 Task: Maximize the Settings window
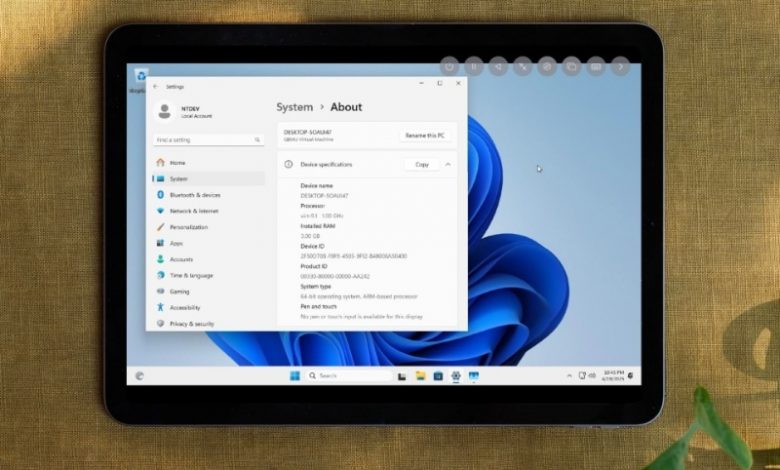point(440,83)
